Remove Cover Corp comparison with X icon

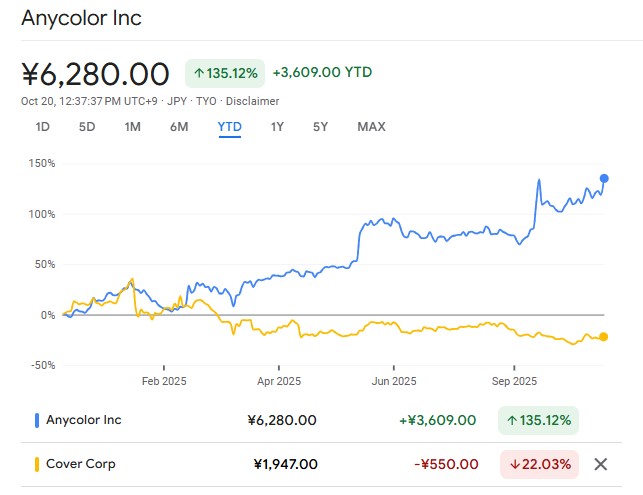[600, 464]
